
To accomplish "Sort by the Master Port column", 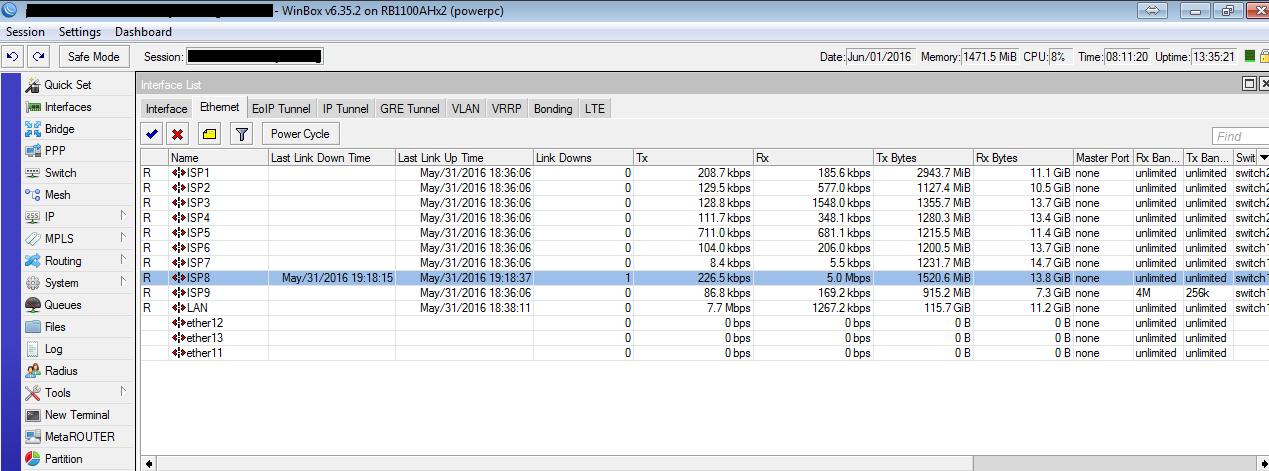I will click(x=1103, y=158).
